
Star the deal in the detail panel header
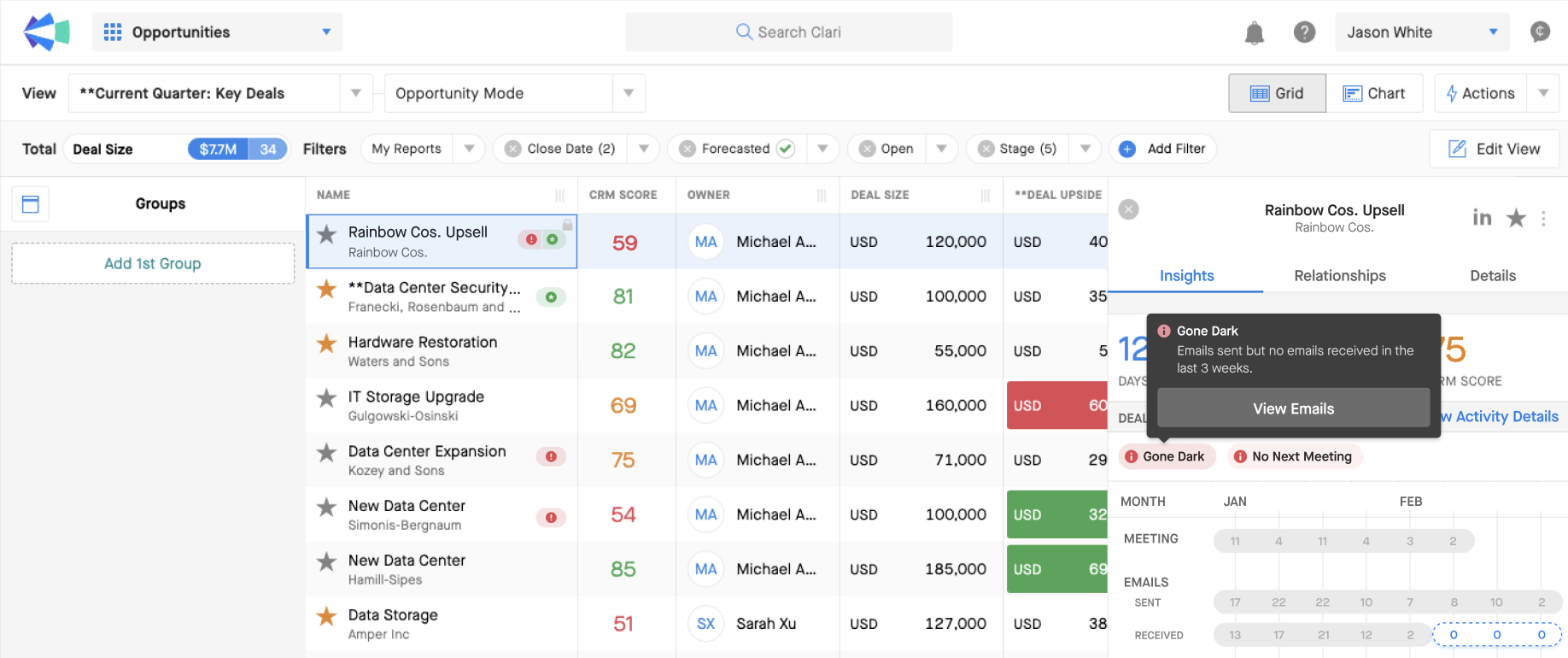(1516, 218)
